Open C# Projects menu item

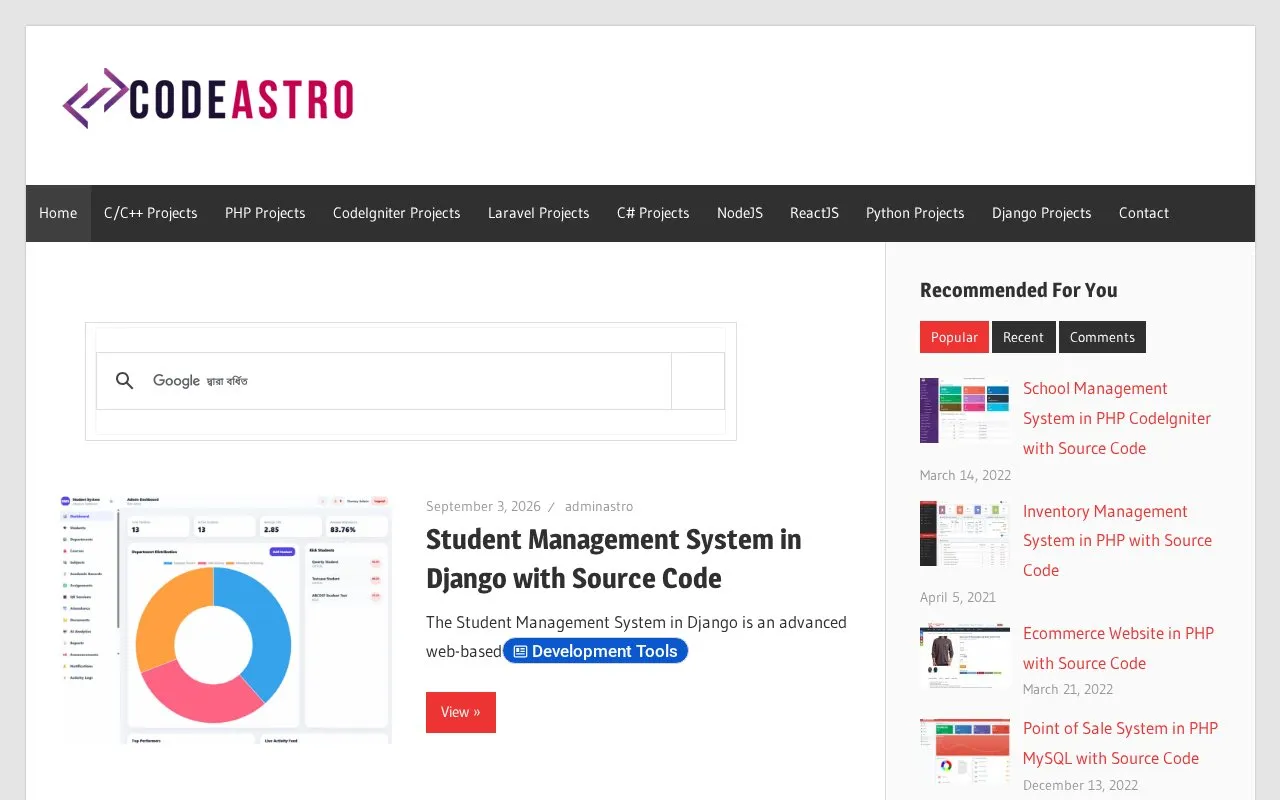coord(653,213)
